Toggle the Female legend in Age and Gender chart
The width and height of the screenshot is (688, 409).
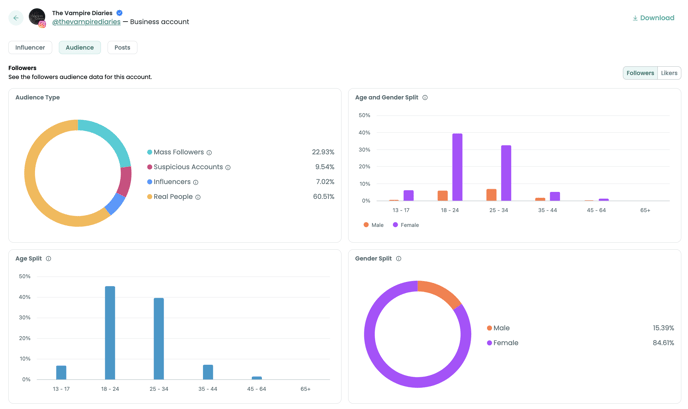point(406,225)
